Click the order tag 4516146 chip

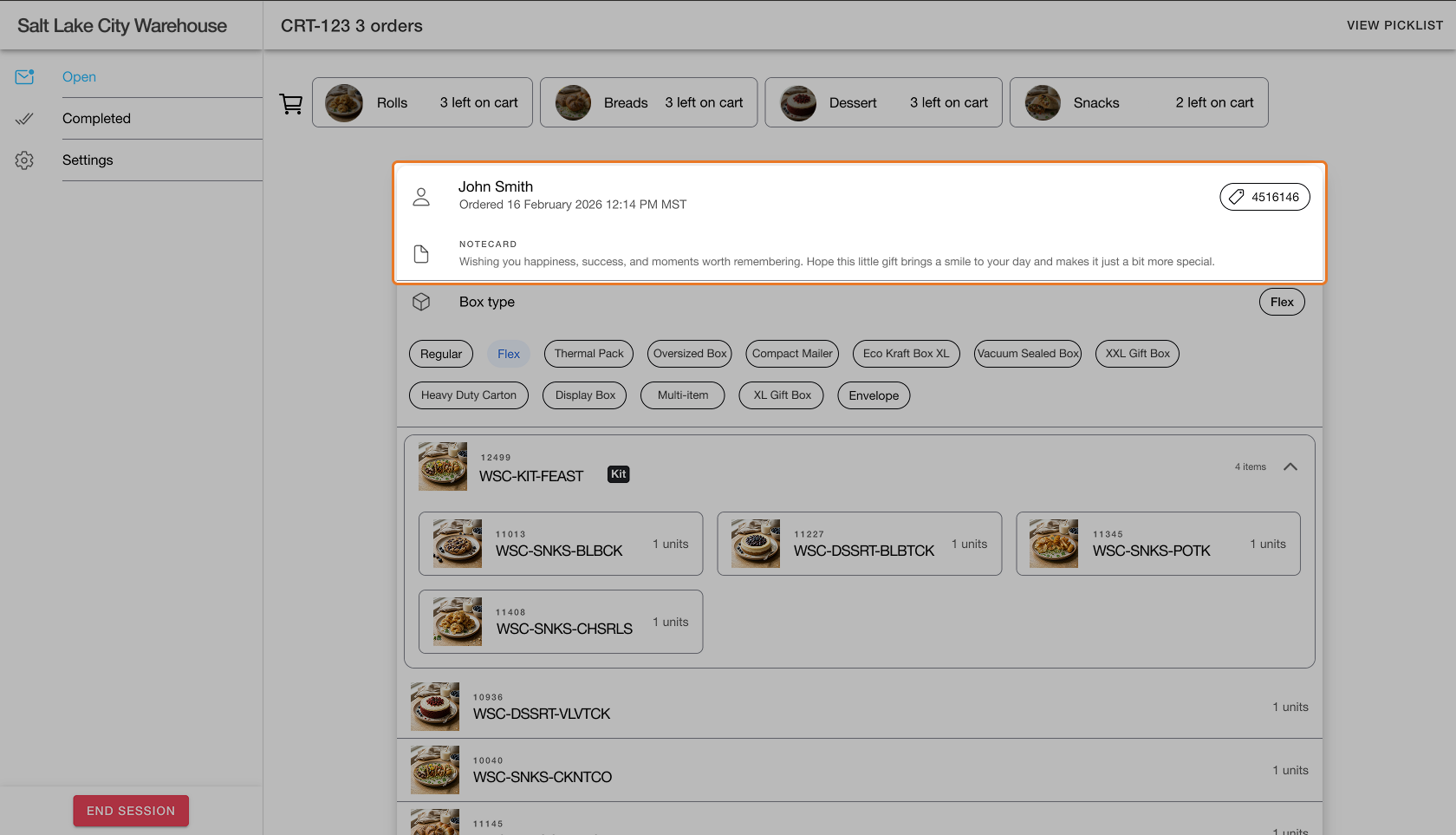click(1264, 197)
